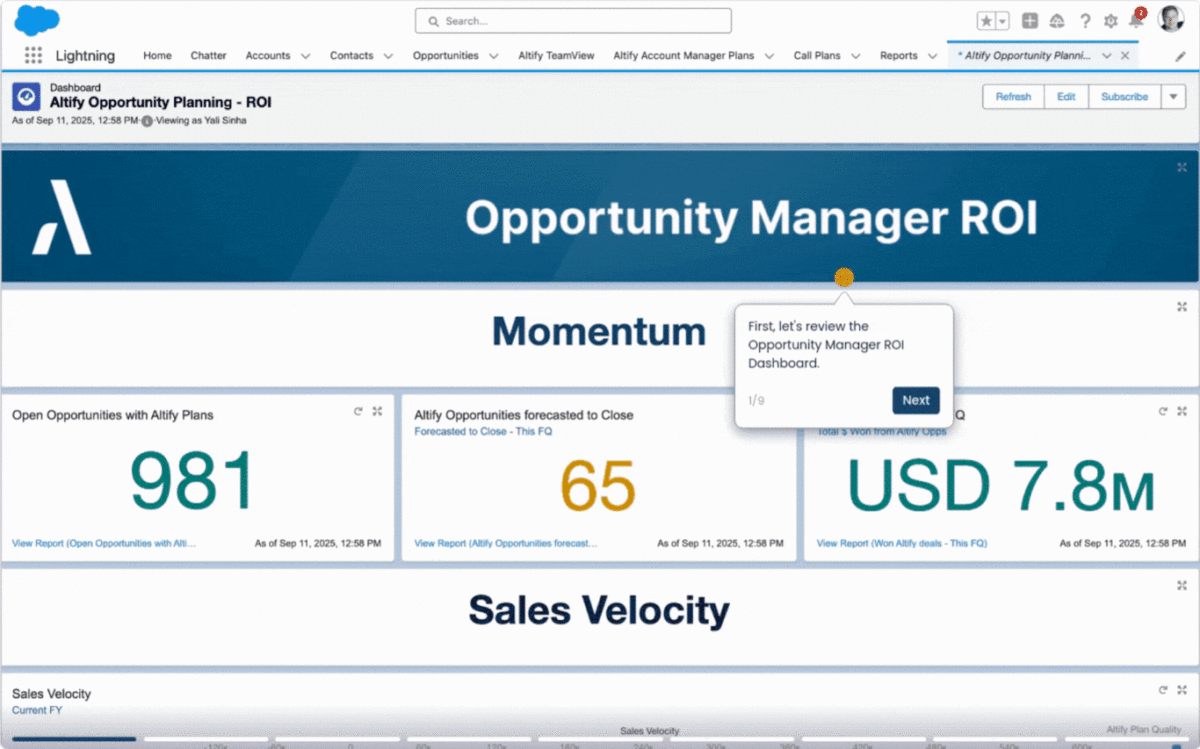Viewport: 1200px width, 749px height.
Task: Switch to the Chatter tab
Action: 208,56
